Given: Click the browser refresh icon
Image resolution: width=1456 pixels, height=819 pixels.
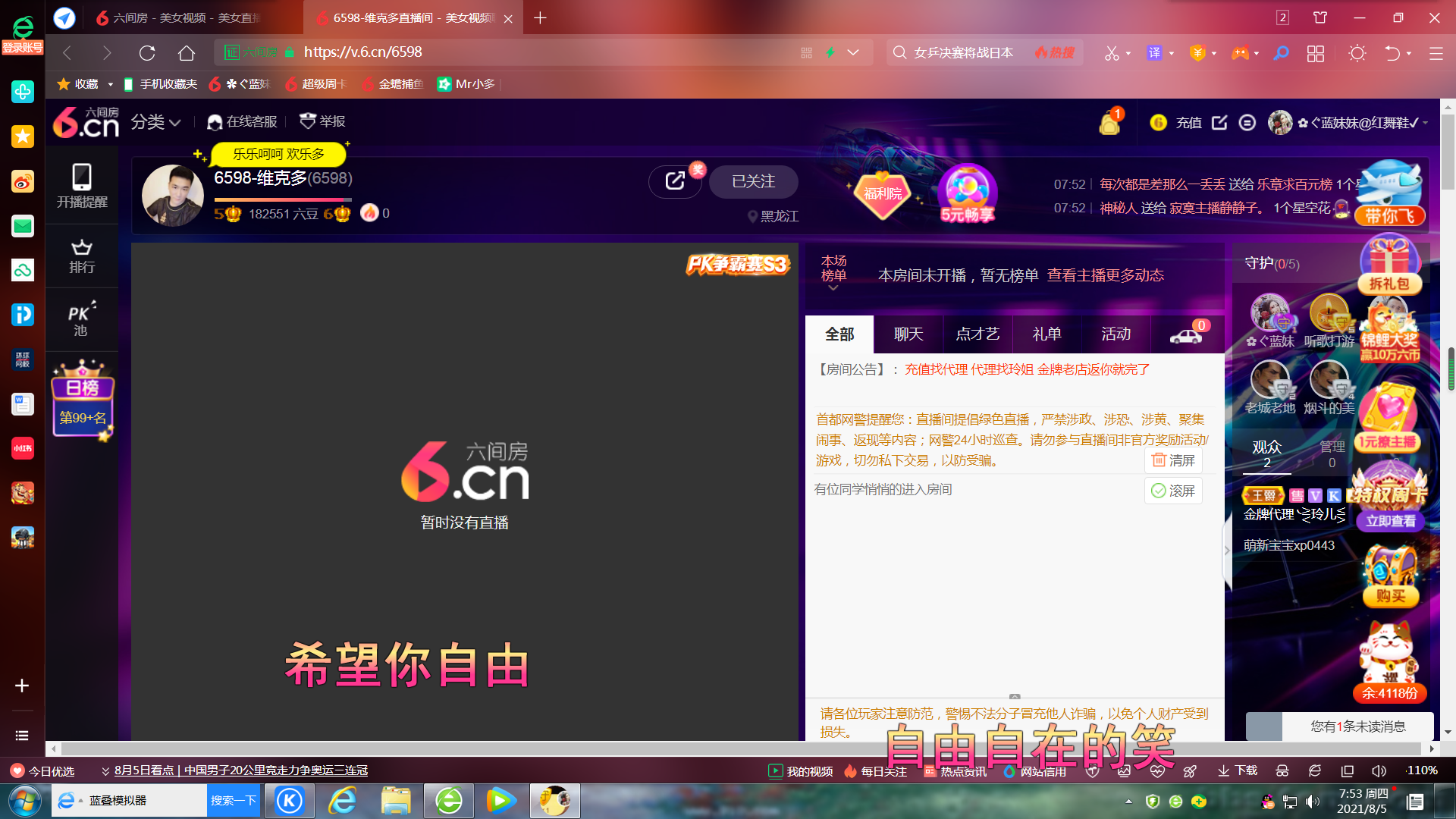Looking at the screenshot, I should [x=147, y=52].
